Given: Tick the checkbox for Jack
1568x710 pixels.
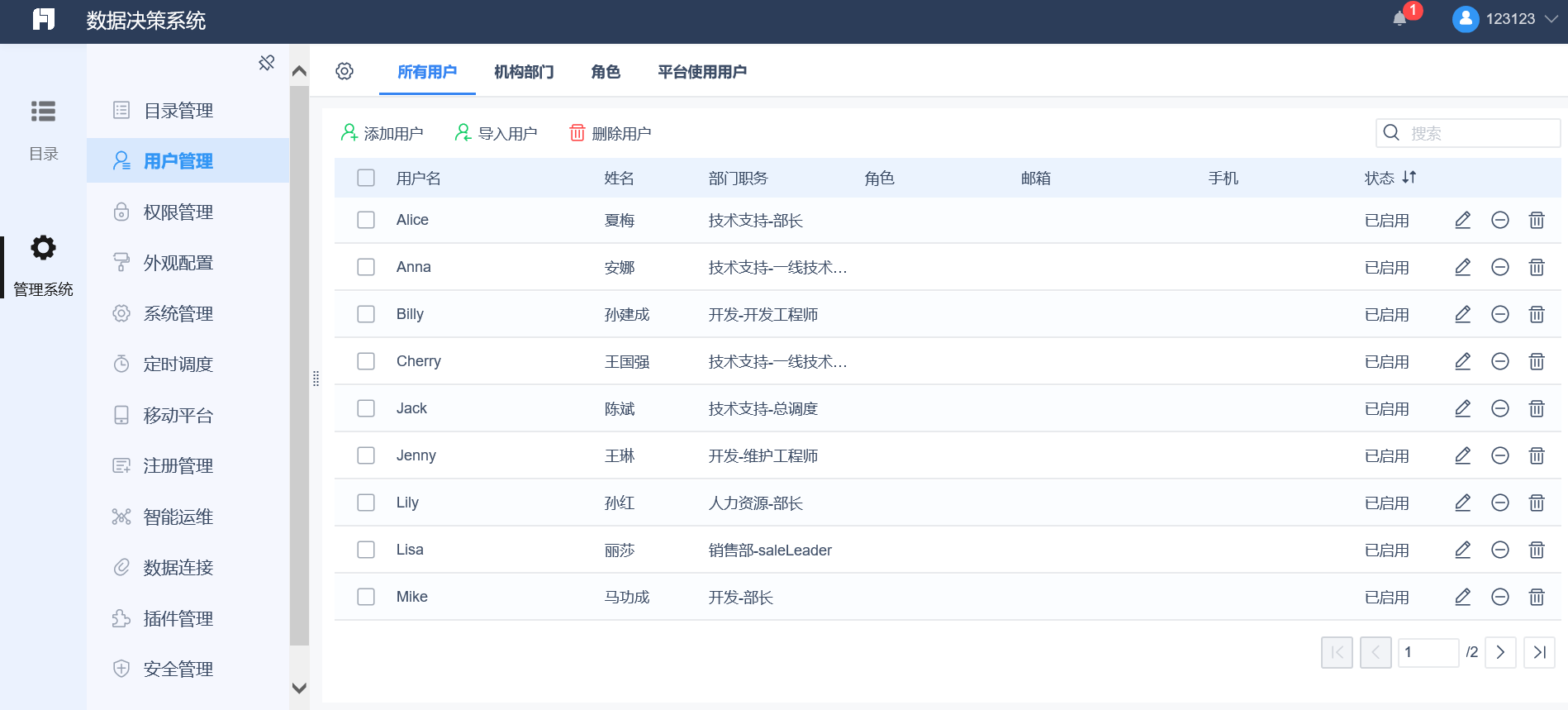Looking at the screenshot, I should coord(366,408).
